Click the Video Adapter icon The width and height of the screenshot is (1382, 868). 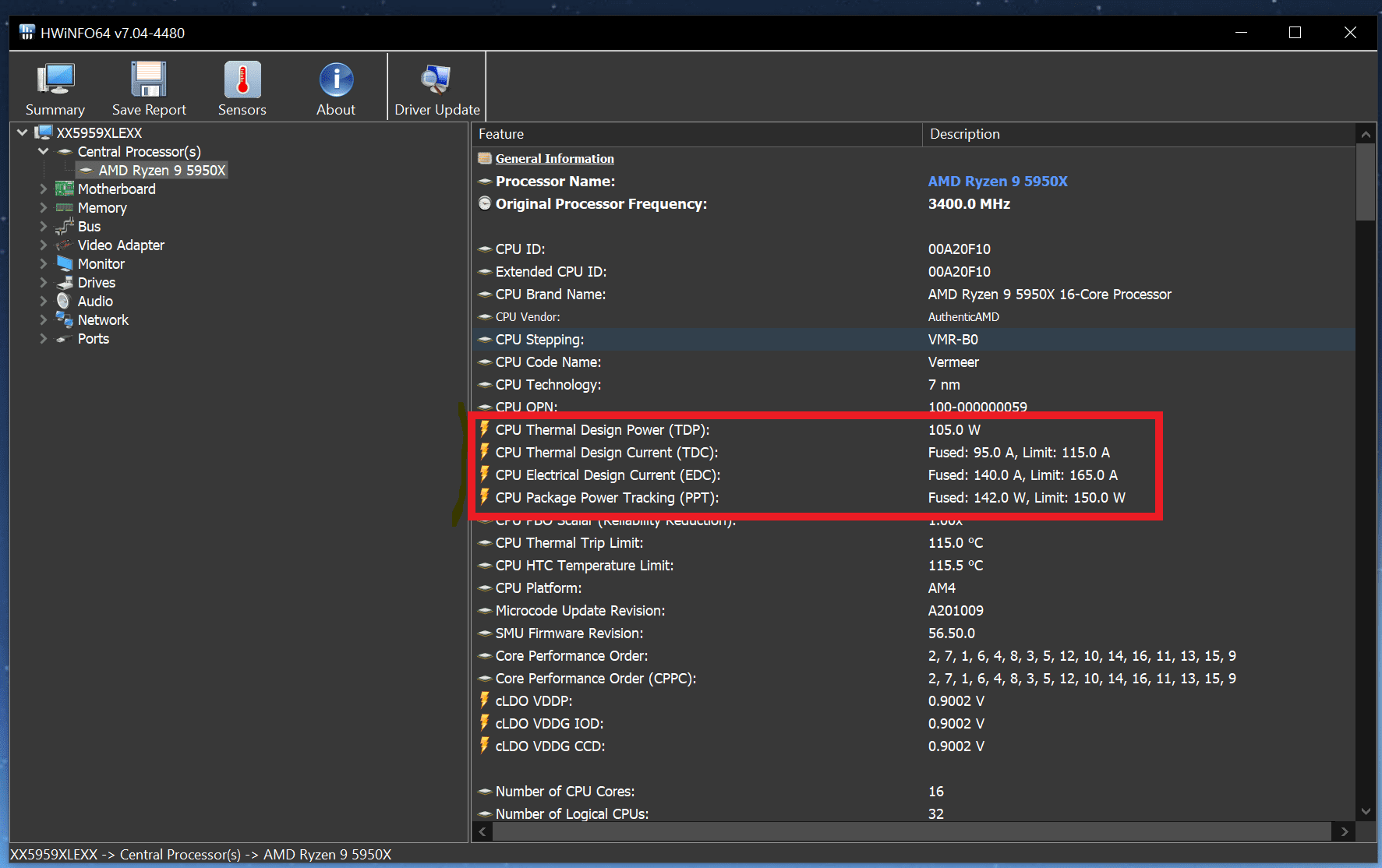(65, 245)
